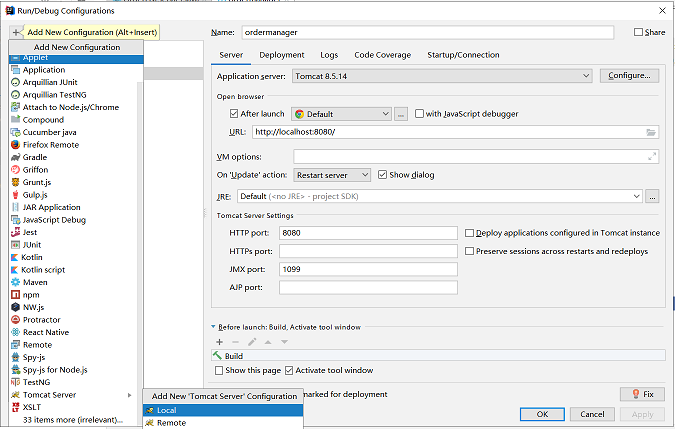The image size is (675, 429).
Task: Select the Firefox Remote icon
Action: [15, 145]
